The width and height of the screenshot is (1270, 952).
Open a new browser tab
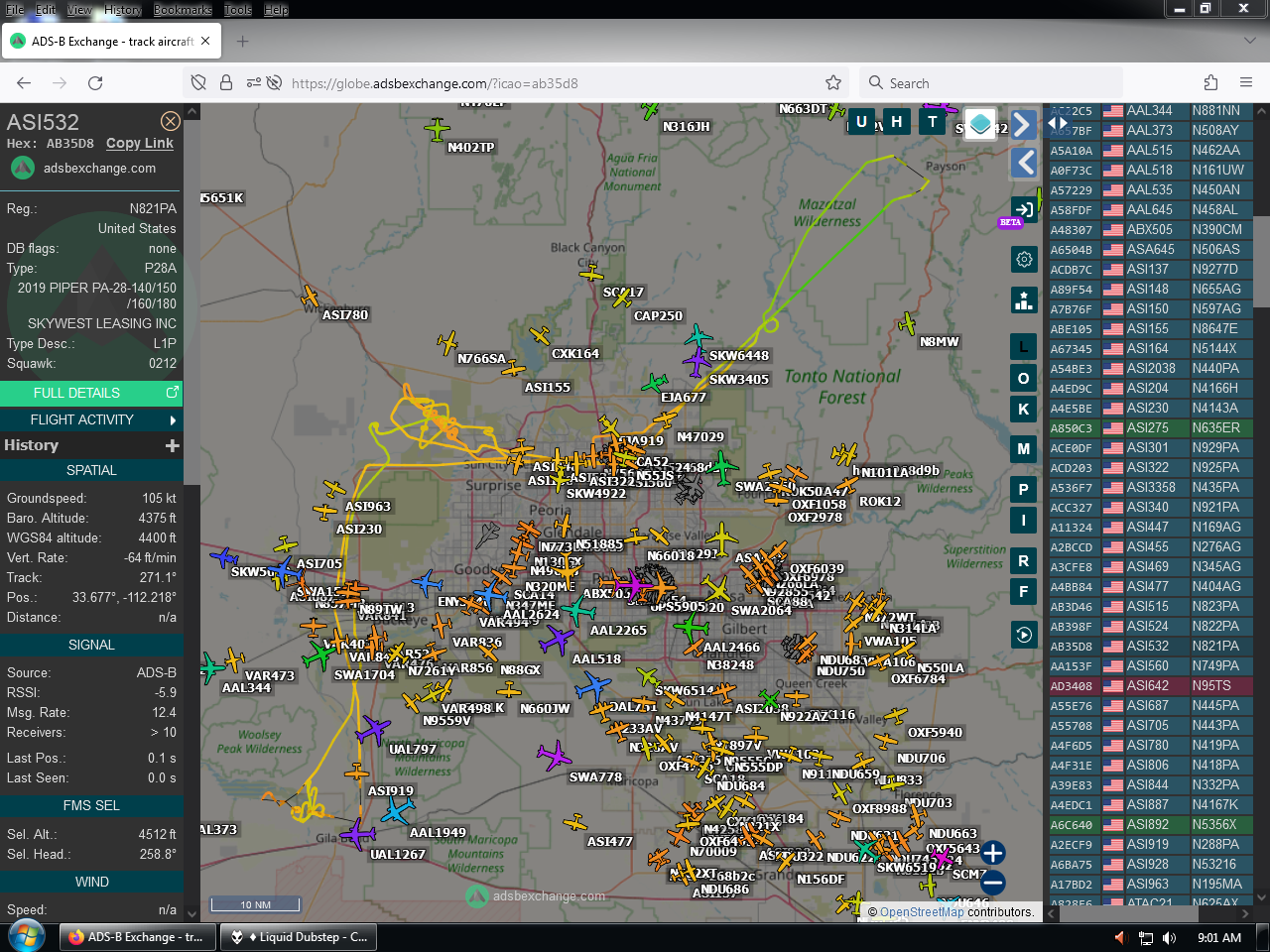coord(242,42)
